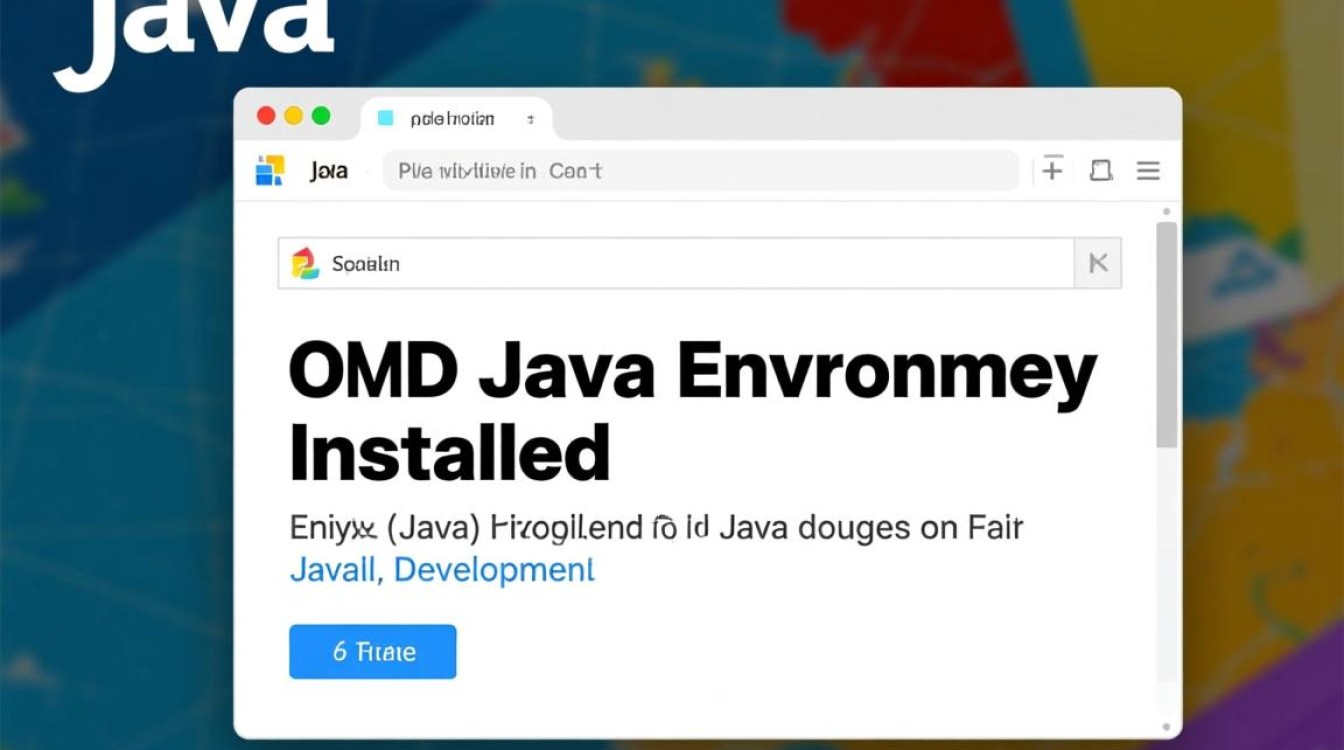
Task: Click the window switcher icon beside the menu
Action: [x=1101, y=170]
